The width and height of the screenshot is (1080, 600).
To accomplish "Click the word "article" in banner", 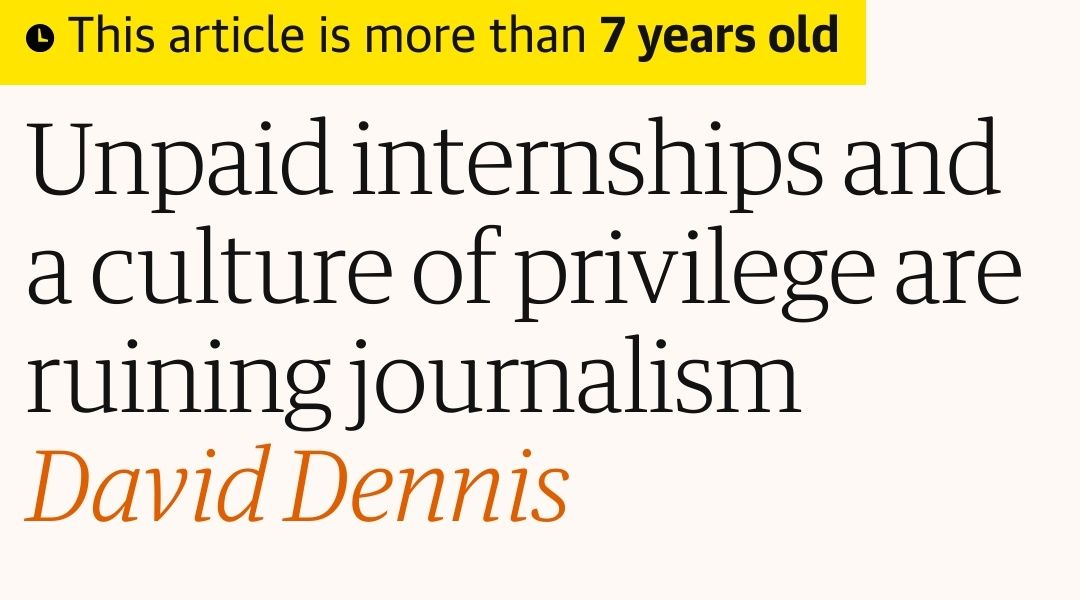I will point(236,35).
